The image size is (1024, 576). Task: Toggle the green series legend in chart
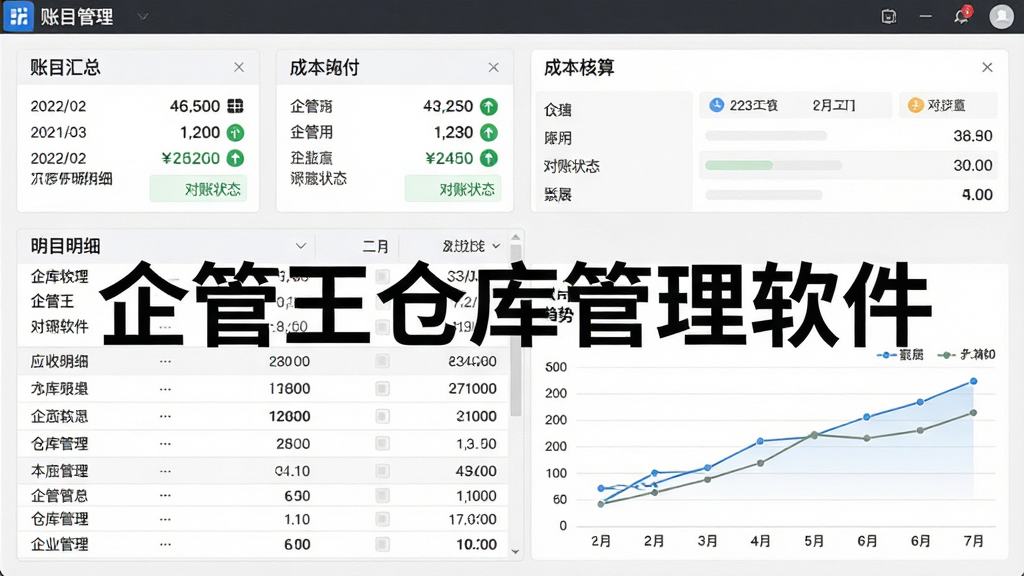(x=967, y=355)
